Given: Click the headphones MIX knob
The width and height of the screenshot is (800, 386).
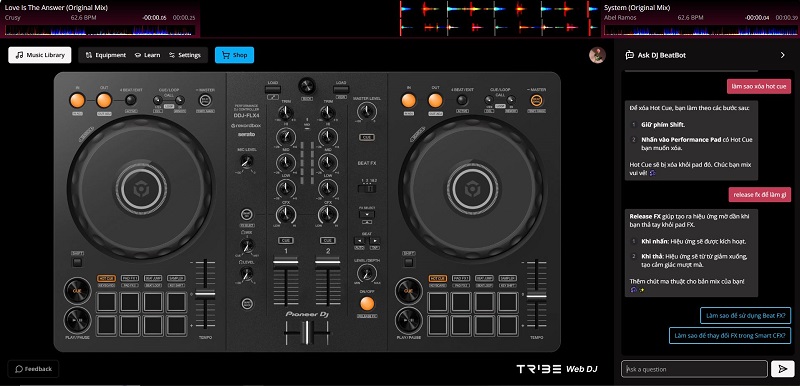Looking at the screenshot, I should click(247, 246).
